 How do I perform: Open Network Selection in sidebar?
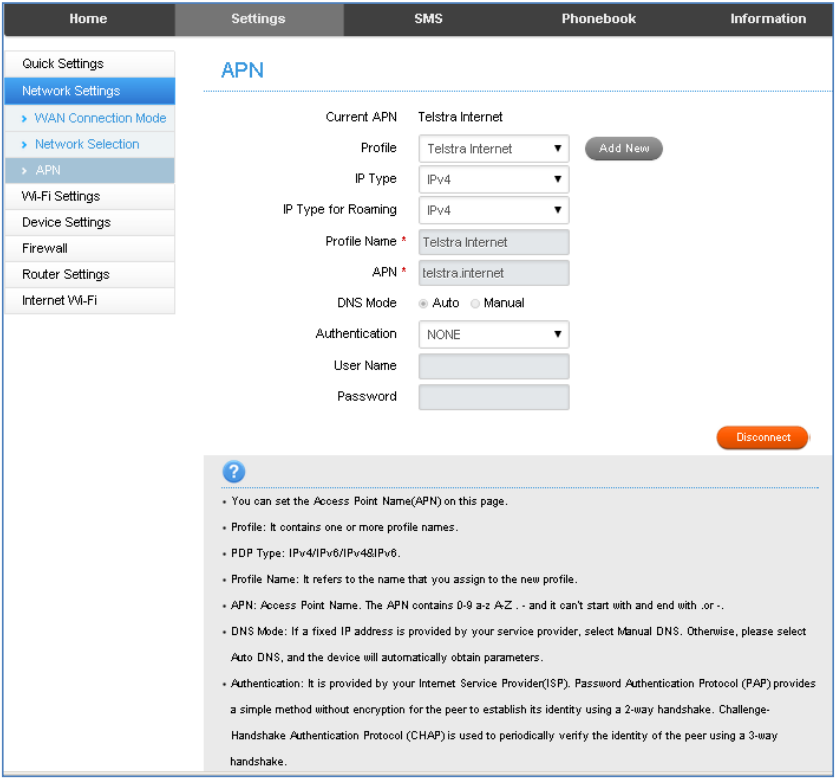87,144
